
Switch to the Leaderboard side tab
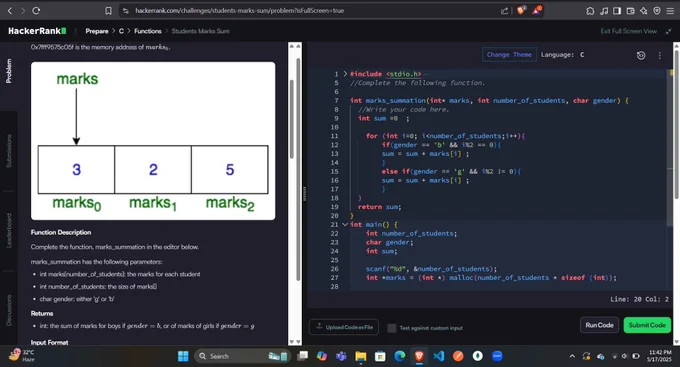coord(9,230)
